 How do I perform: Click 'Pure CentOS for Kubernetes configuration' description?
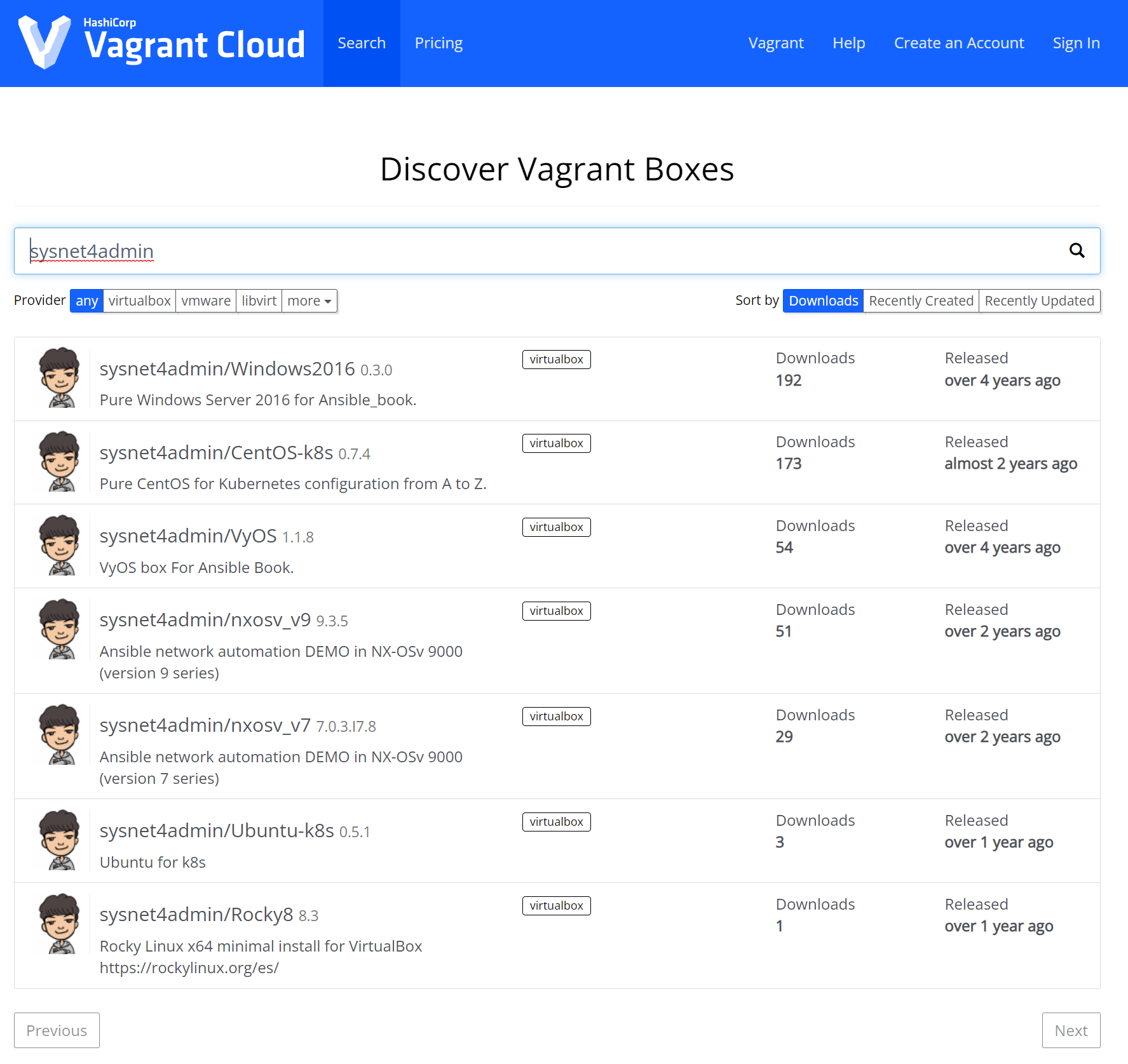[293, 484]
